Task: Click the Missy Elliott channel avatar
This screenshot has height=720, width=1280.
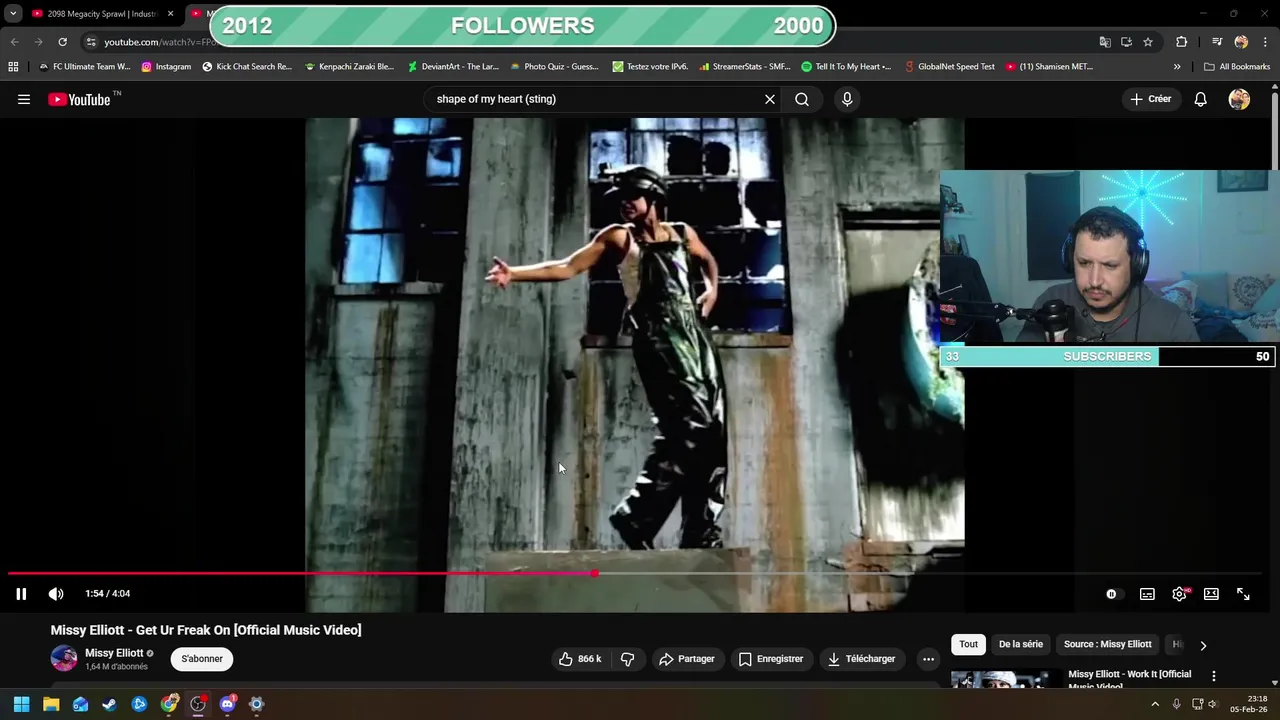Action: tap(64, 658)
